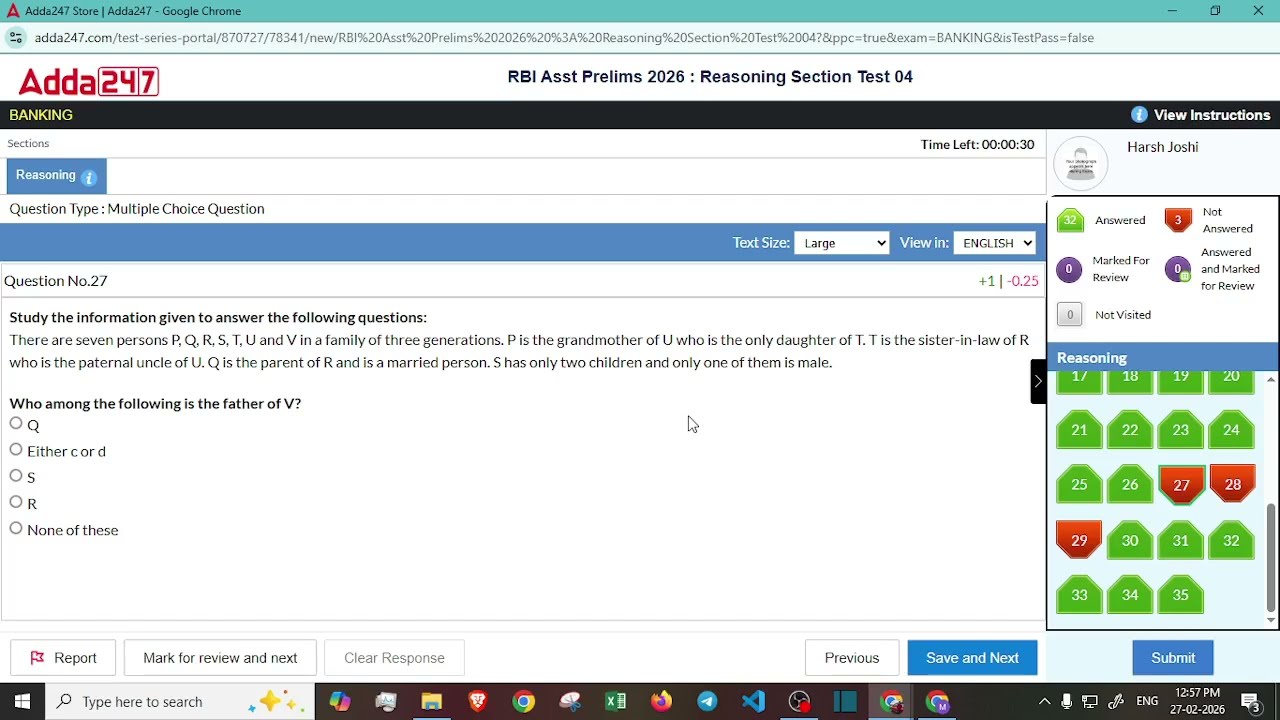Open the Text Size dropdown
This screenshot has height=720, width=1280.
click(x=841, y=243)
